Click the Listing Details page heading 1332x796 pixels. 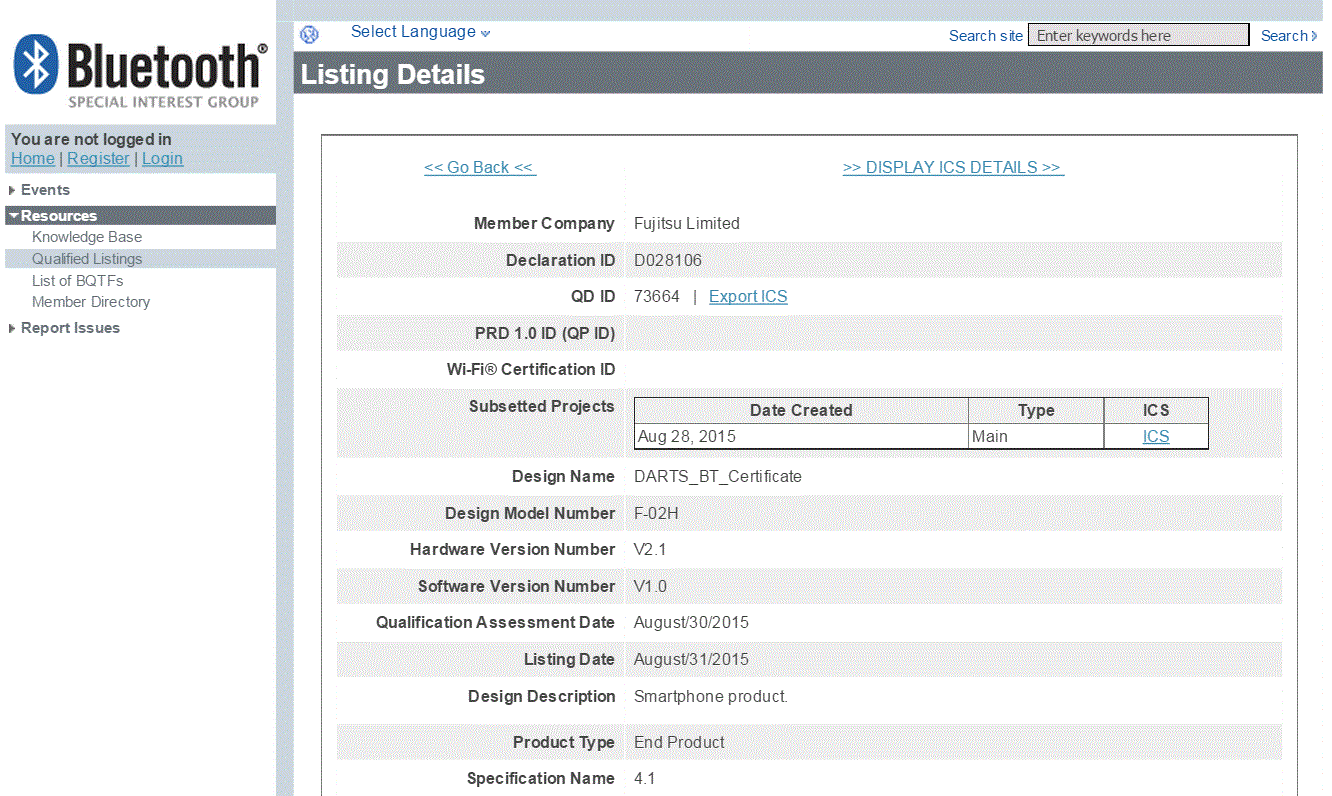[x=393, y=75]
